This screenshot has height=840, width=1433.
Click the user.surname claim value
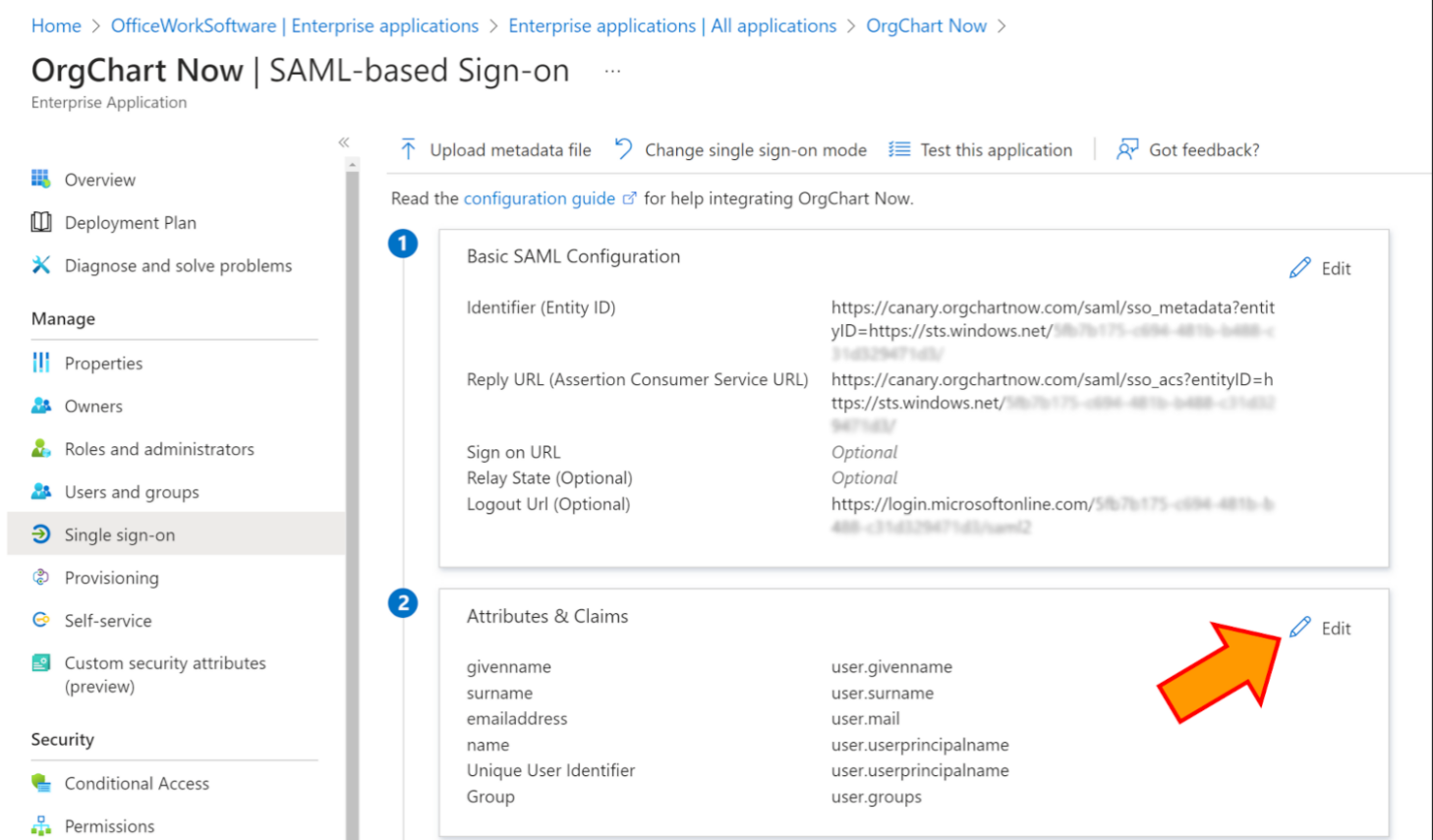(883, 693)
